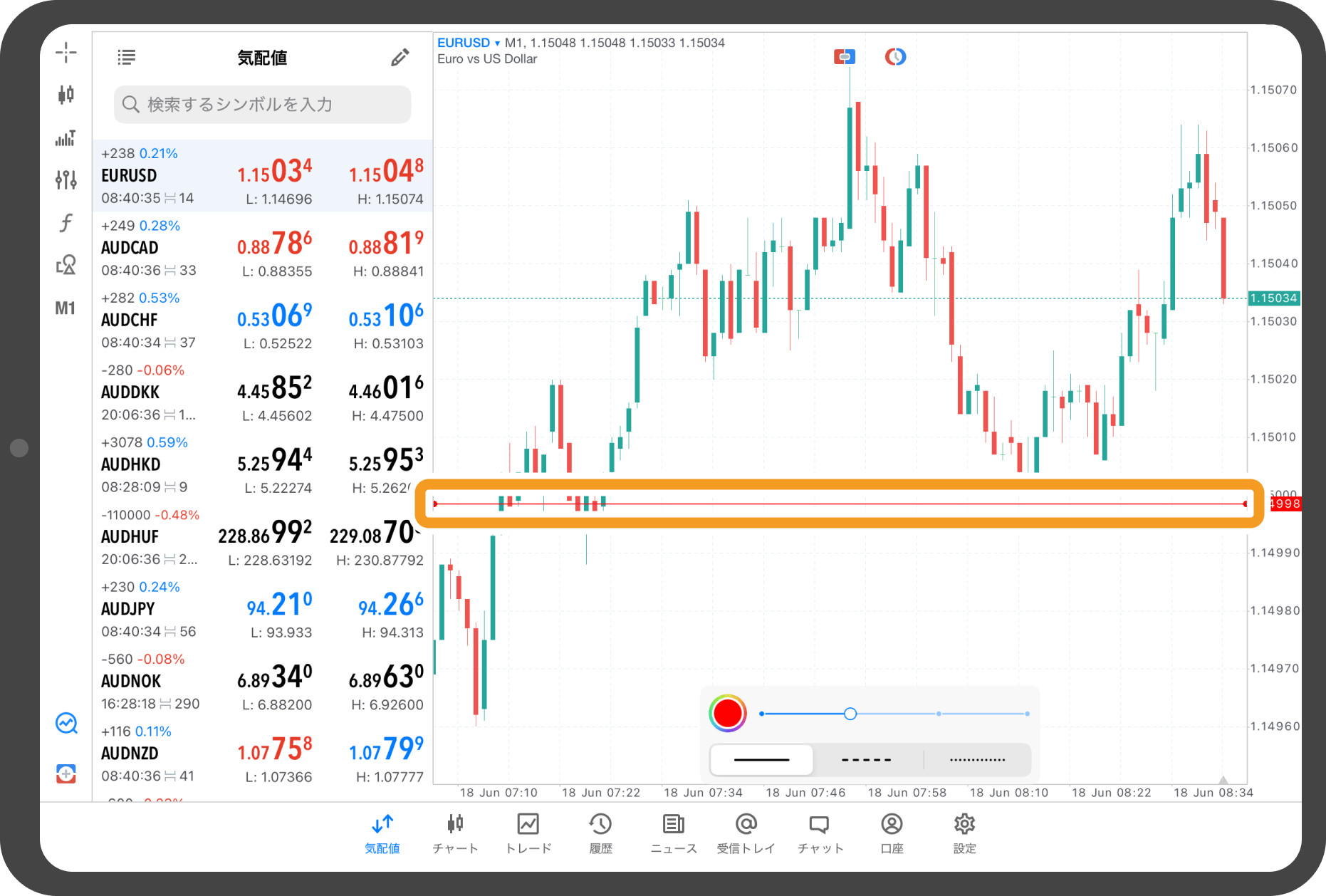Open the candlestick chart type icon

[66, 94]
